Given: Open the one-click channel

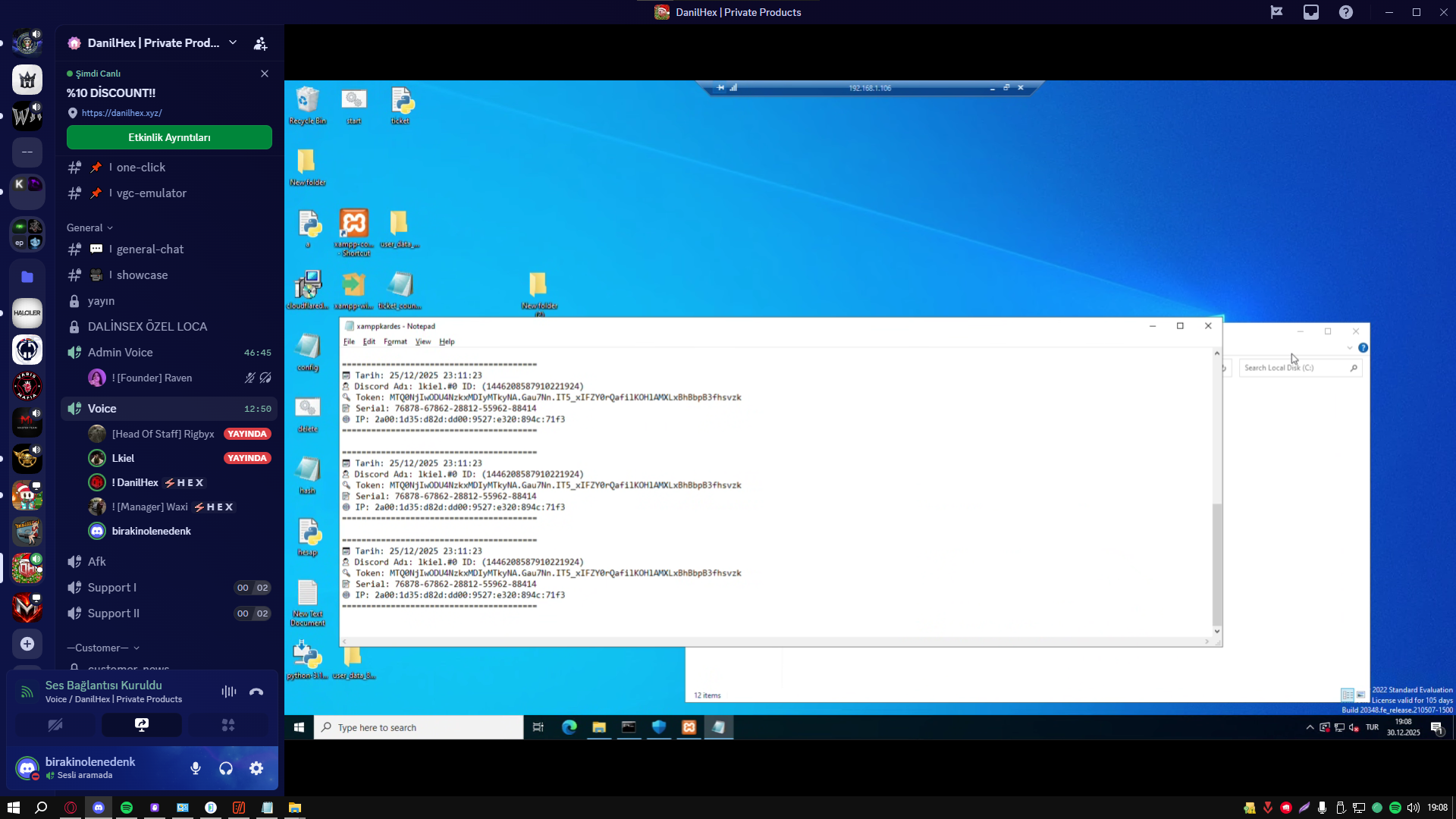Looking at the screenshot, I should tap(169, 168).
